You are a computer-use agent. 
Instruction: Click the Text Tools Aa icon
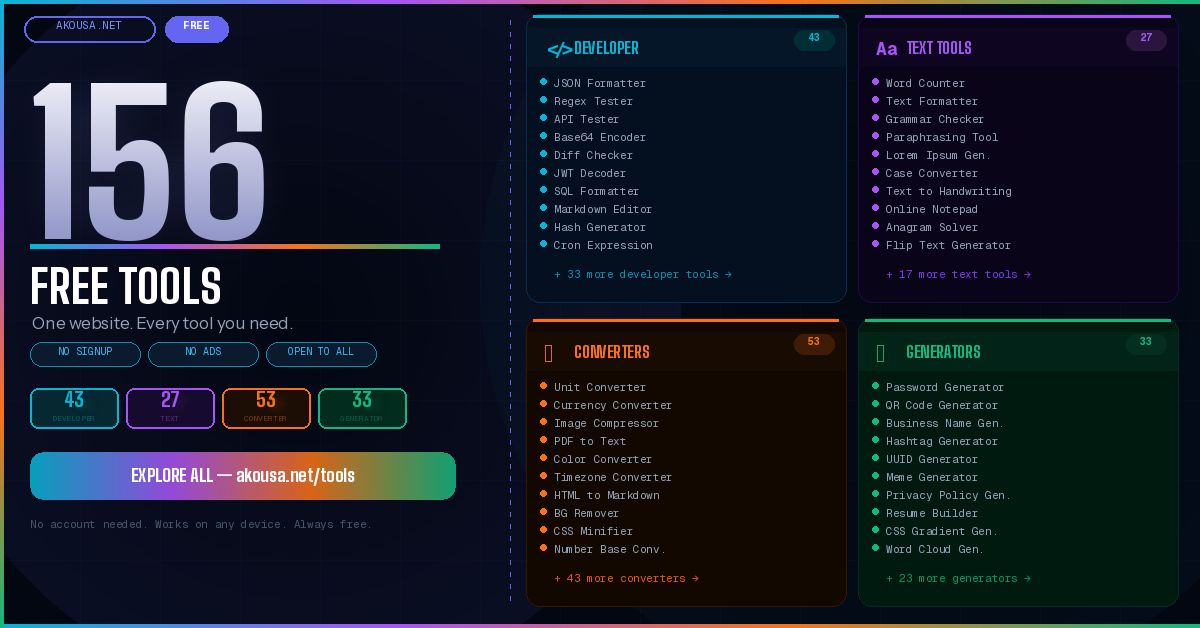point(886,49)
